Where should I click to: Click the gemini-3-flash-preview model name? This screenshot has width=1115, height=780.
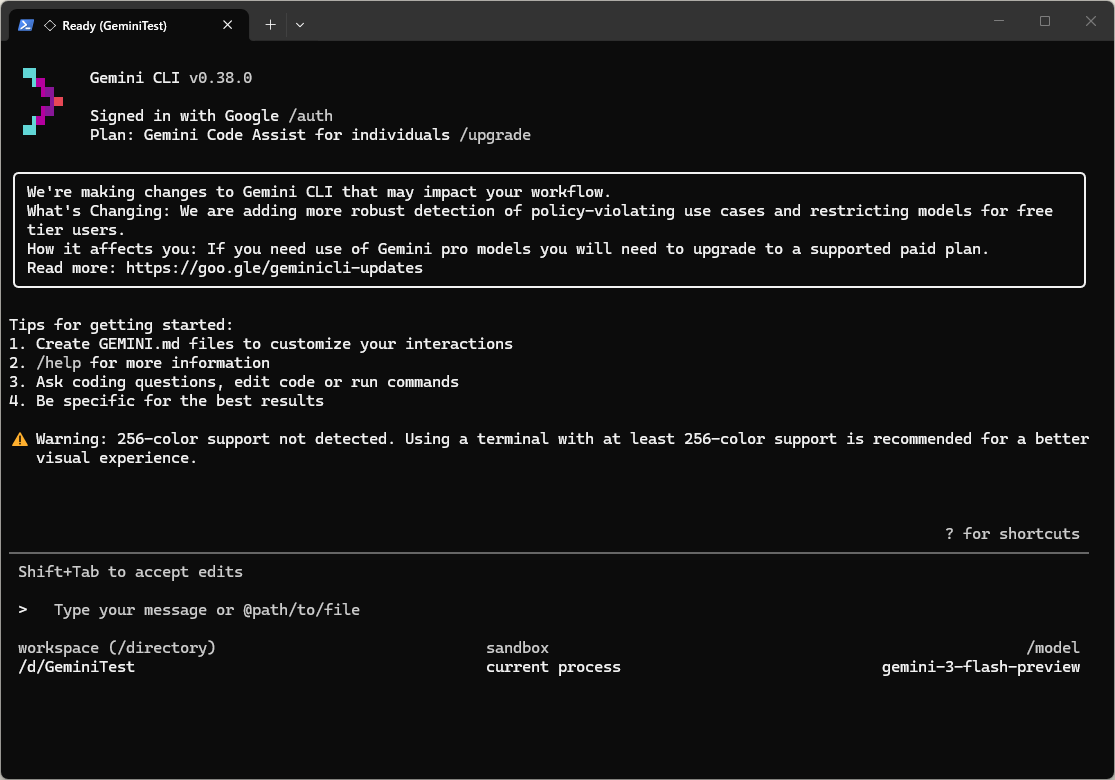[980, 667]
